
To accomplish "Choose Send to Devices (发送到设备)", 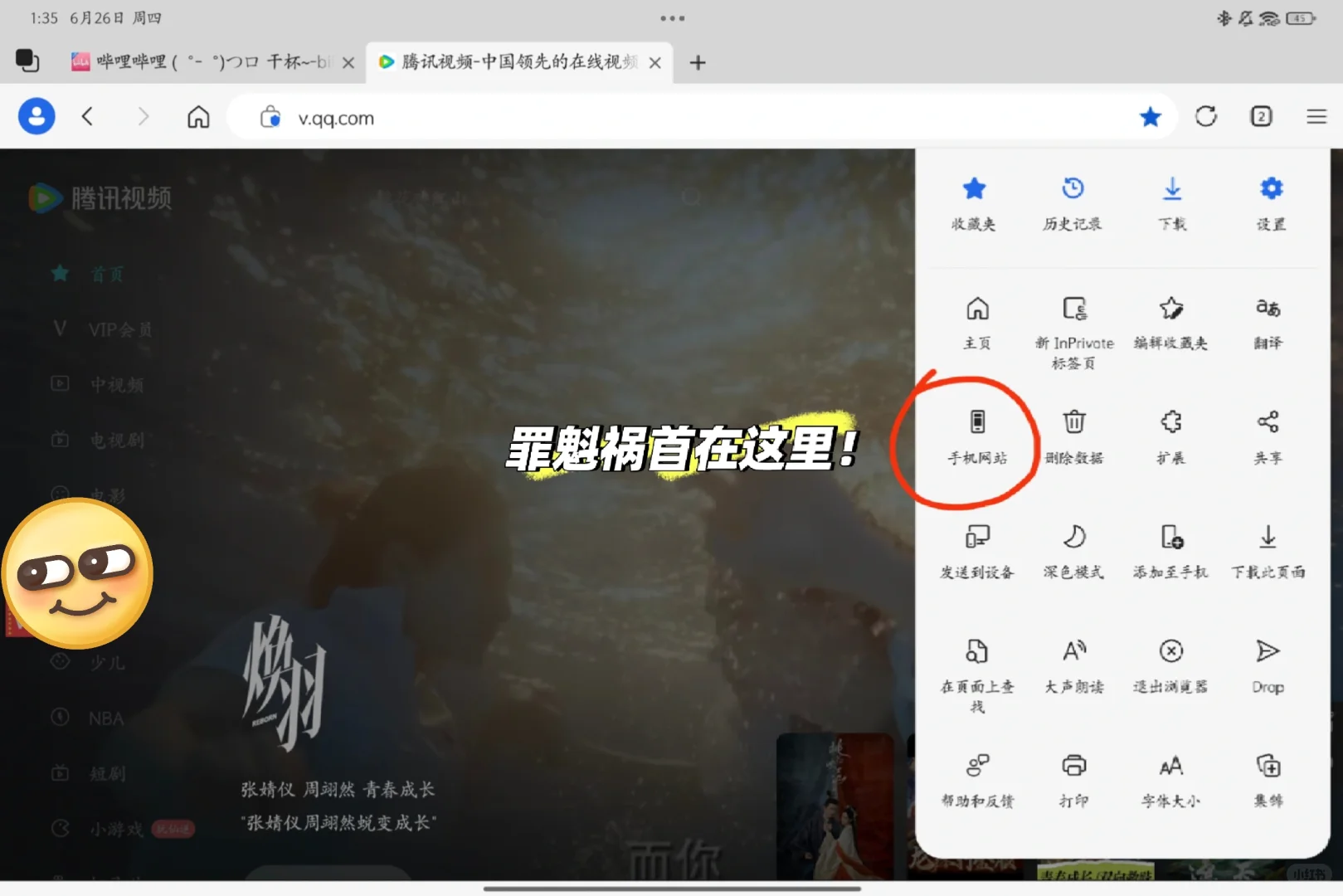I will point(977,552).
